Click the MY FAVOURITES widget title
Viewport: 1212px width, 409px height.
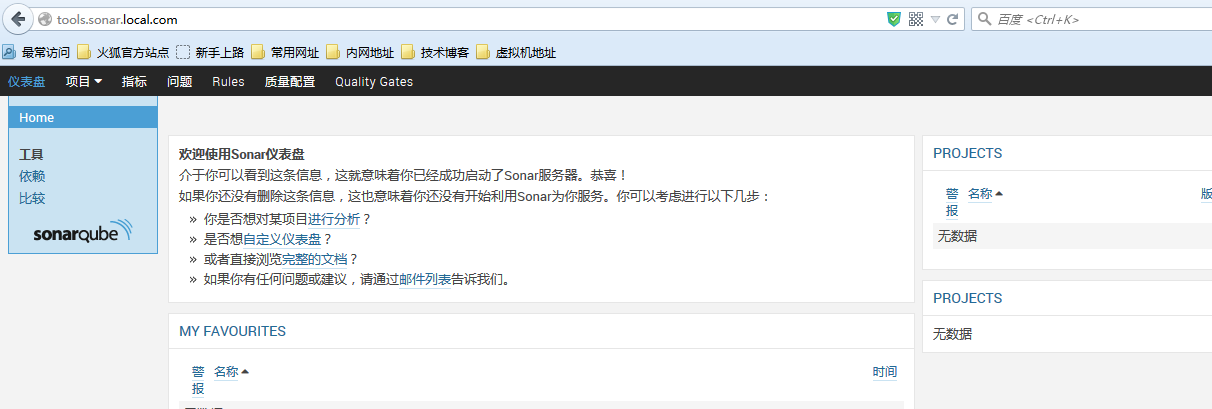(x=232, y=331)
